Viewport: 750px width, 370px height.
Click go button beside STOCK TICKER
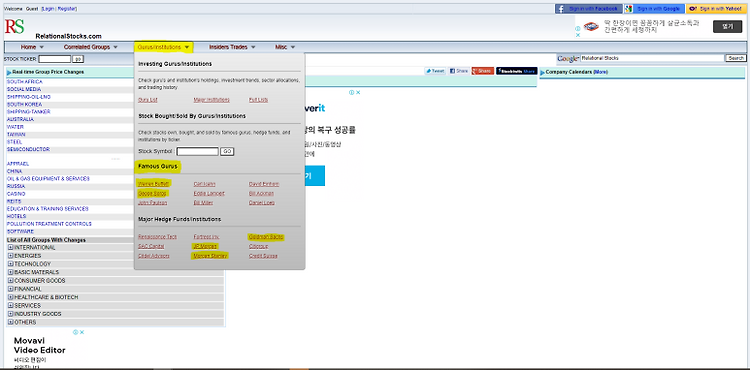tap(78, 59)
